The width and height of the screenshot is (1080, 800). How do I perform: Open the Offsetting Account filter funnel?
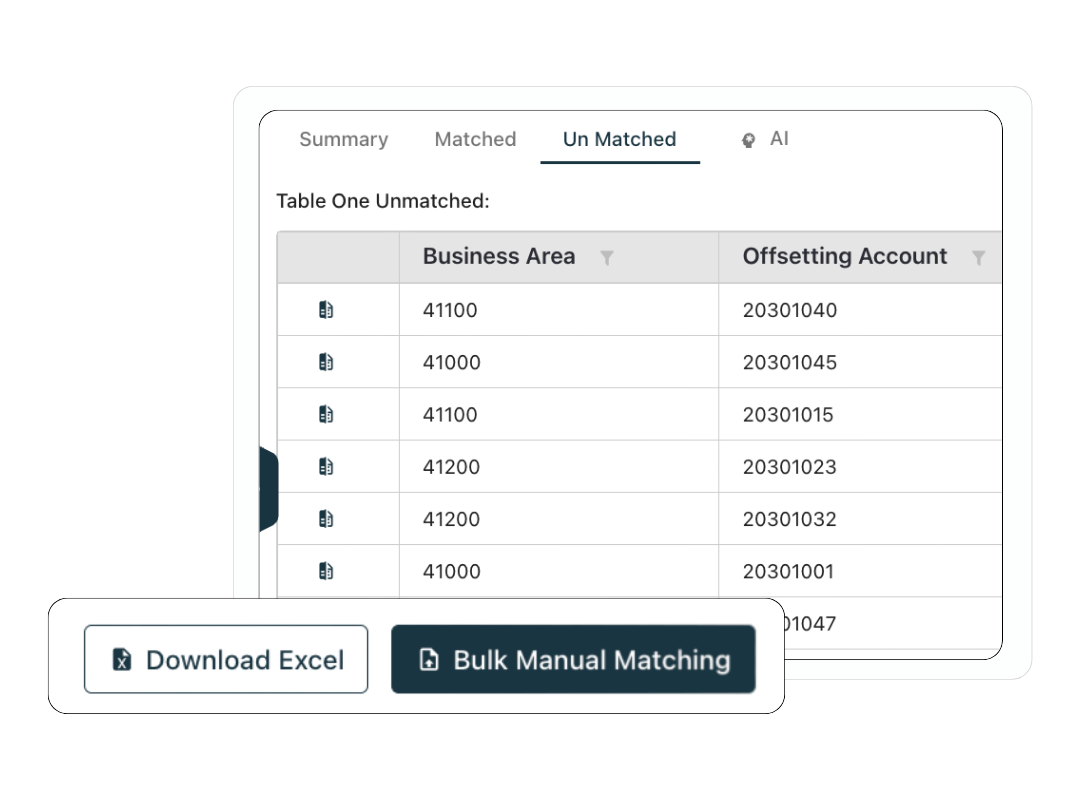978,257
